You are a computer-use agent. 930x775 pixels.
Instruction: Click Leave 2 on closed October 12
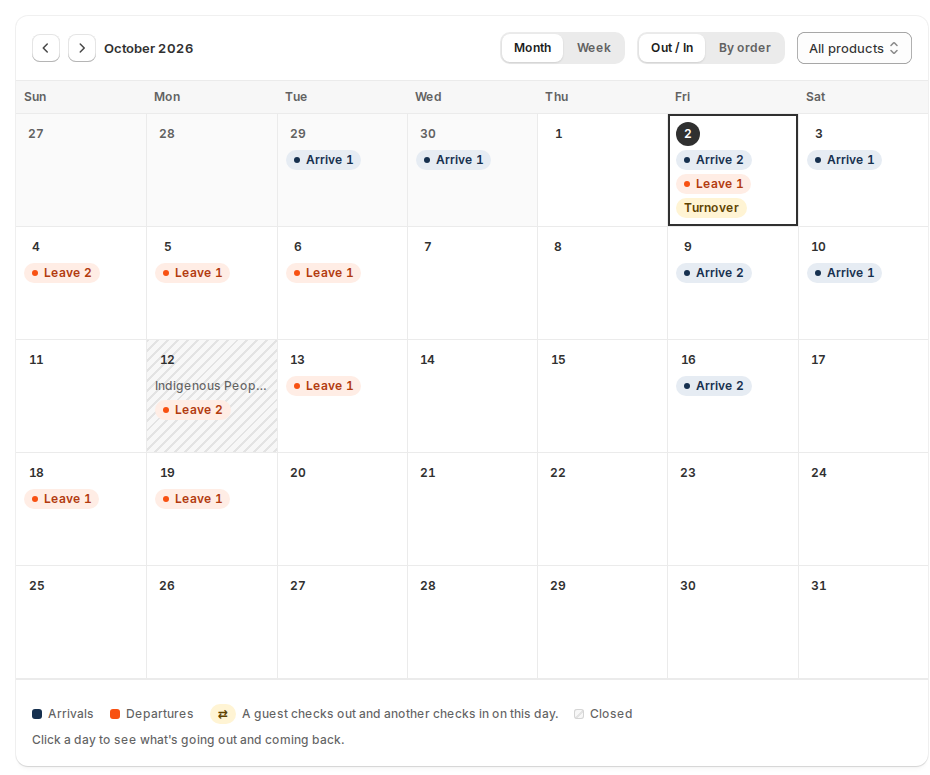(x=193, y=410)
